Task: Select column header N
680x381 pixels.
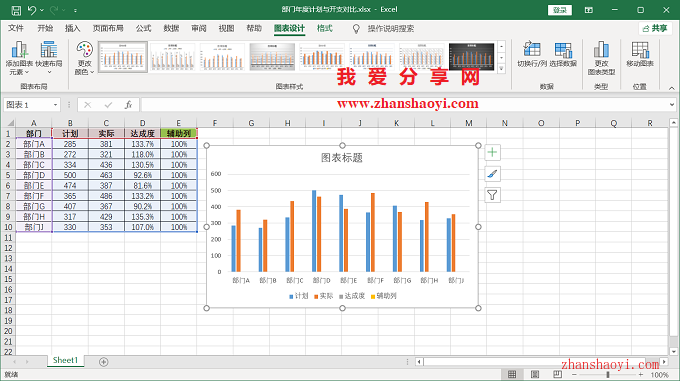Action: (x=505, y=123)
